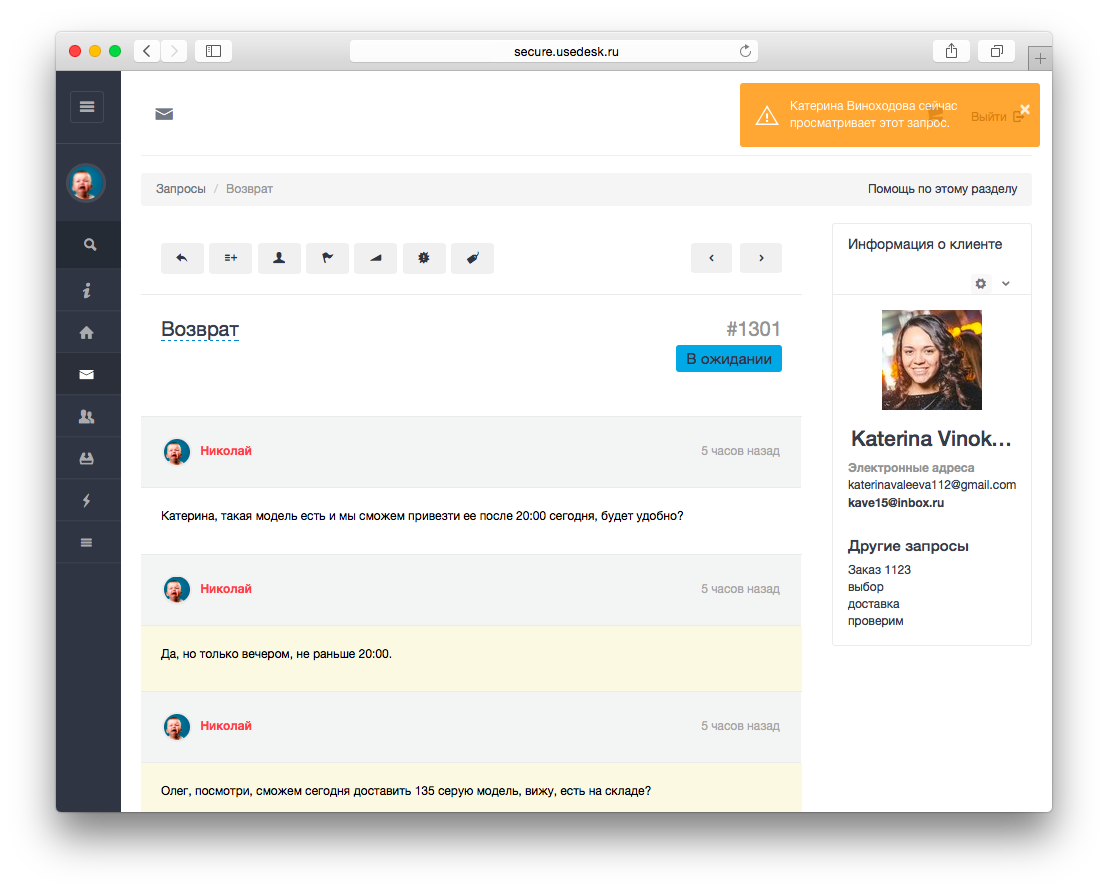
Task: Go to next ticket with right chevron
Action: click(761, 258)
